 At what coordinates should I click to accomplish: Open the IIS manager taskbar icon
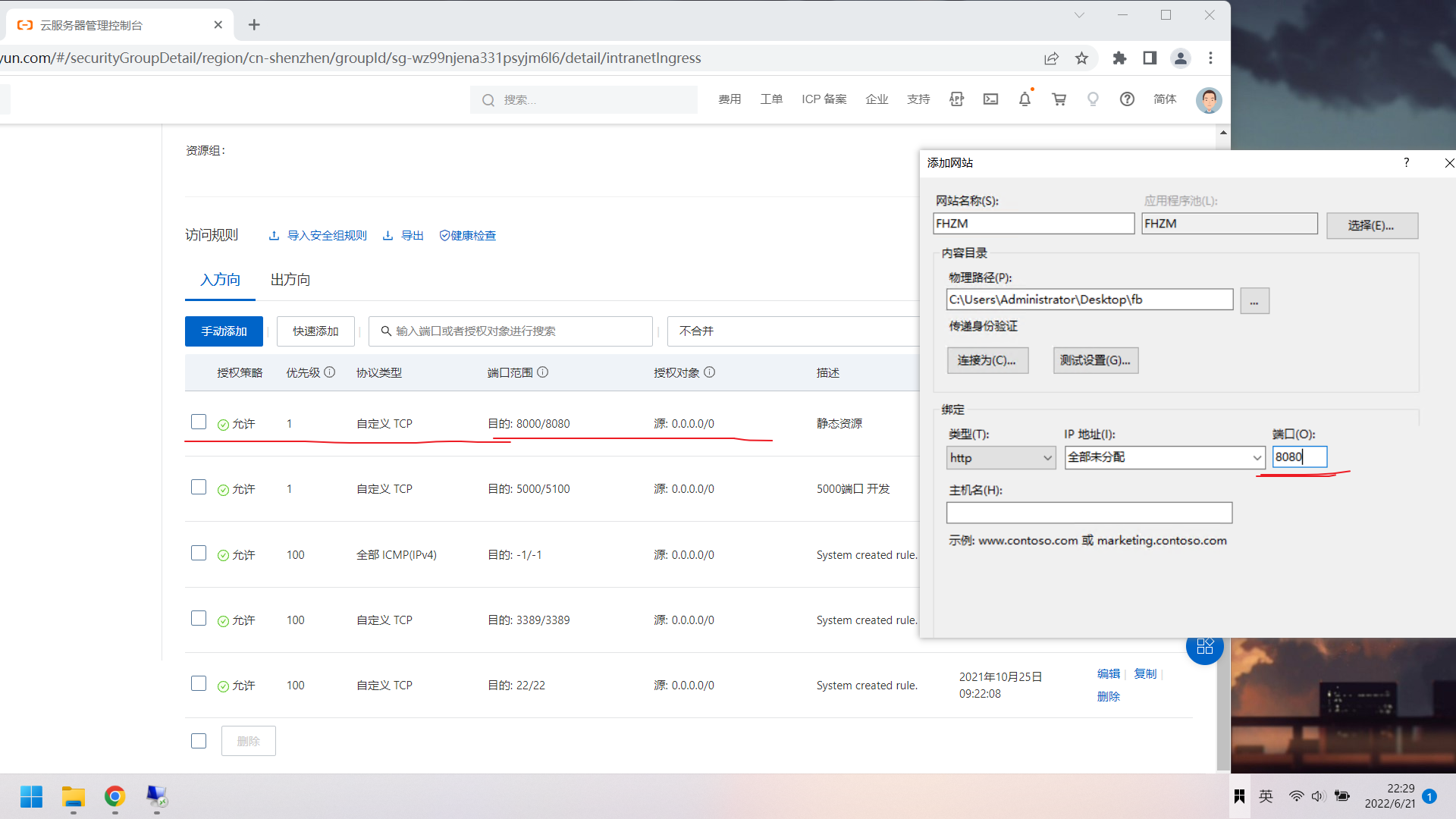click(156, 796)
